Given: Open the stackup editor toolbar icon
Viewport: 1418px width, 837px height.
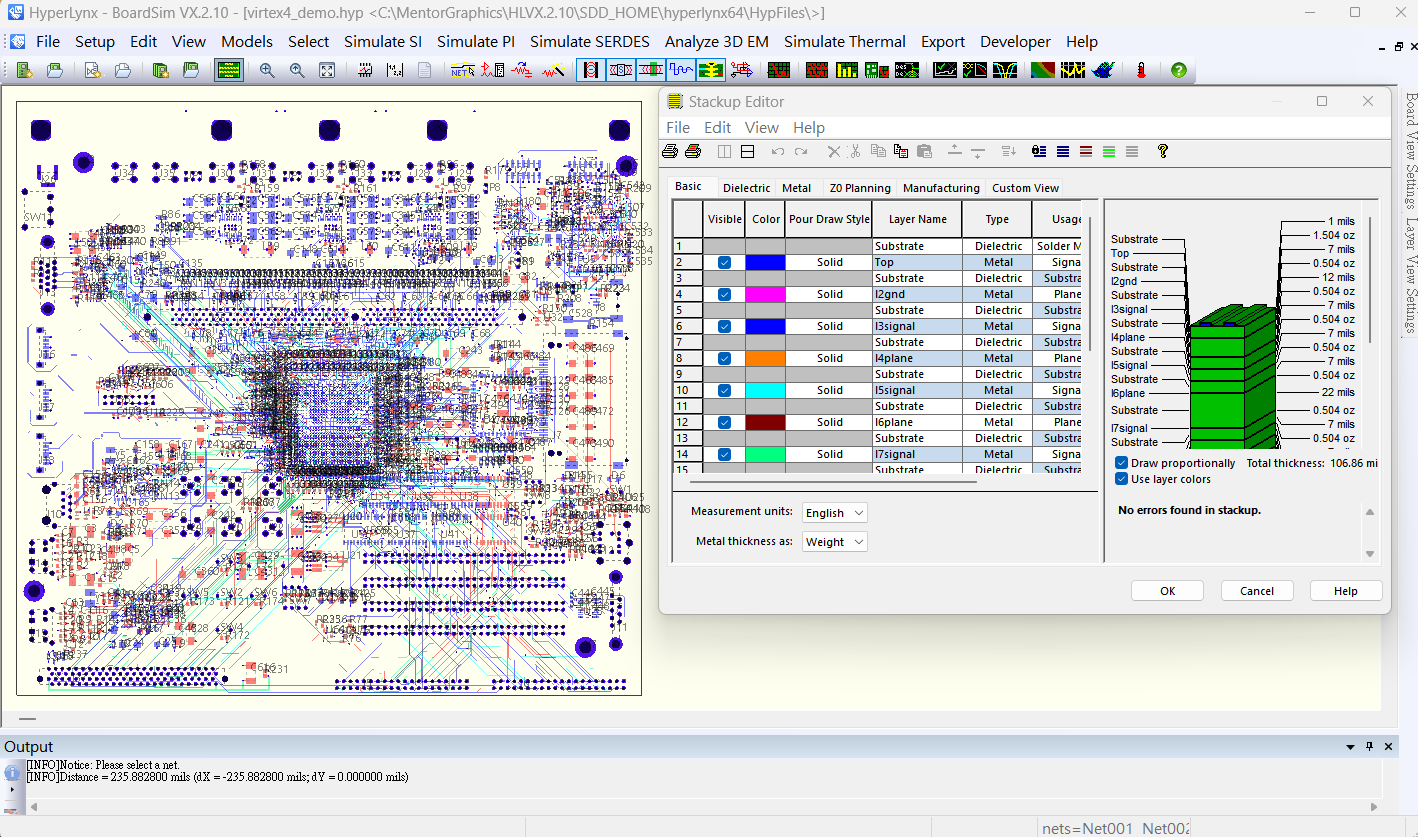Looking at the screenshot, I should [x=229, y=70].
